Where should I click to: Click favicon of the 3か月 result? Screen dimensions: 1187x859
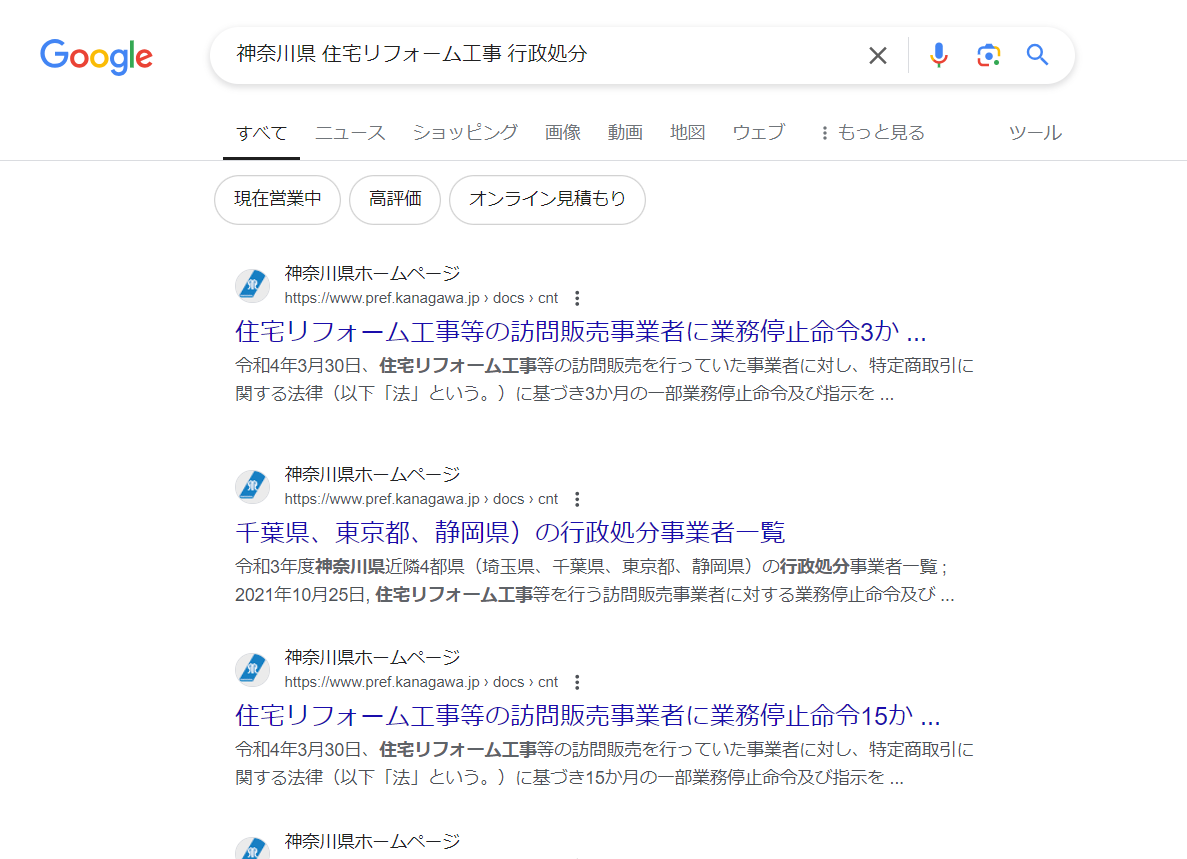pyautogui.click(x=252, y=285)
